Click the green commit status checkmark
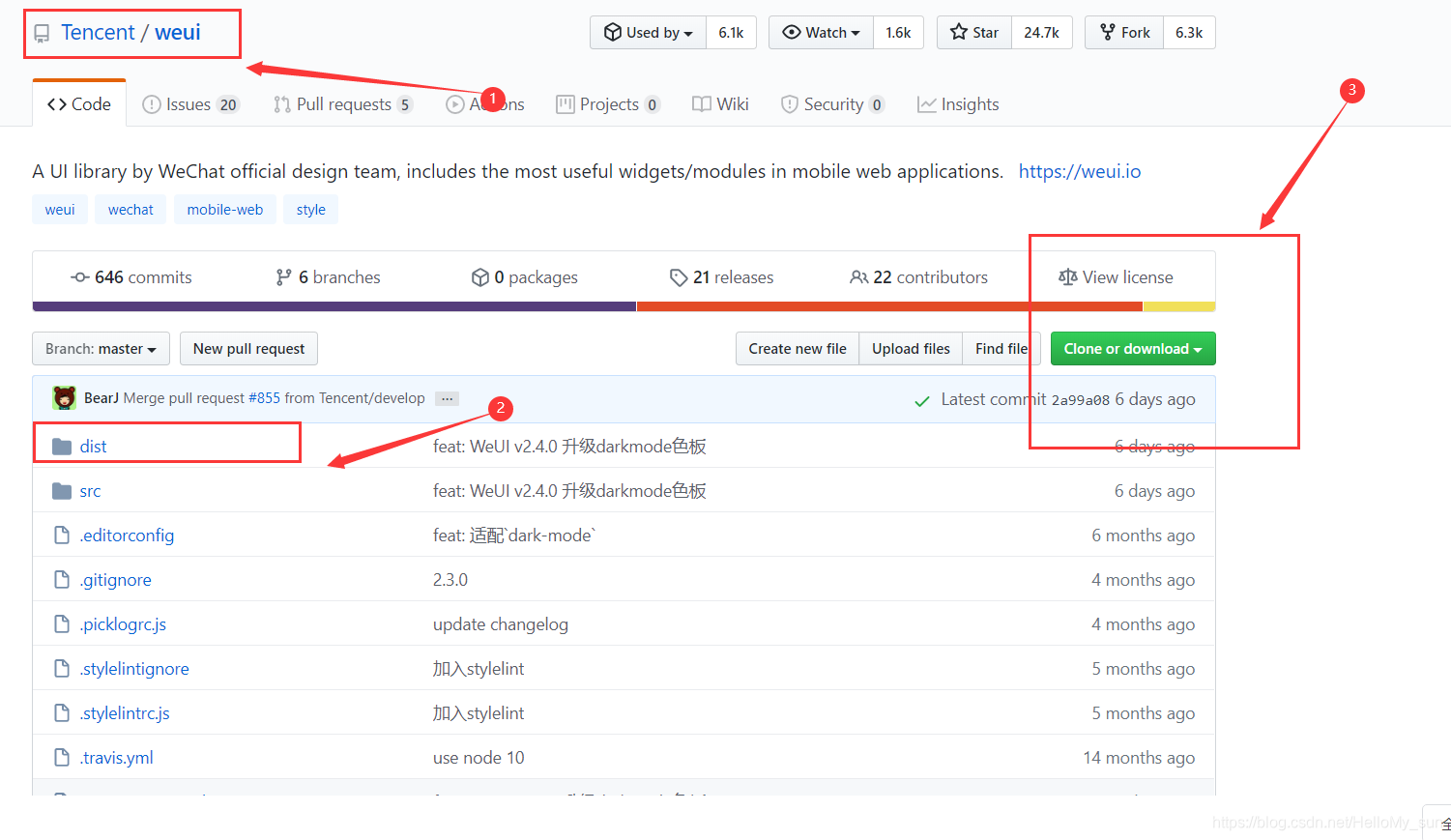 click(x=922, y=400)
